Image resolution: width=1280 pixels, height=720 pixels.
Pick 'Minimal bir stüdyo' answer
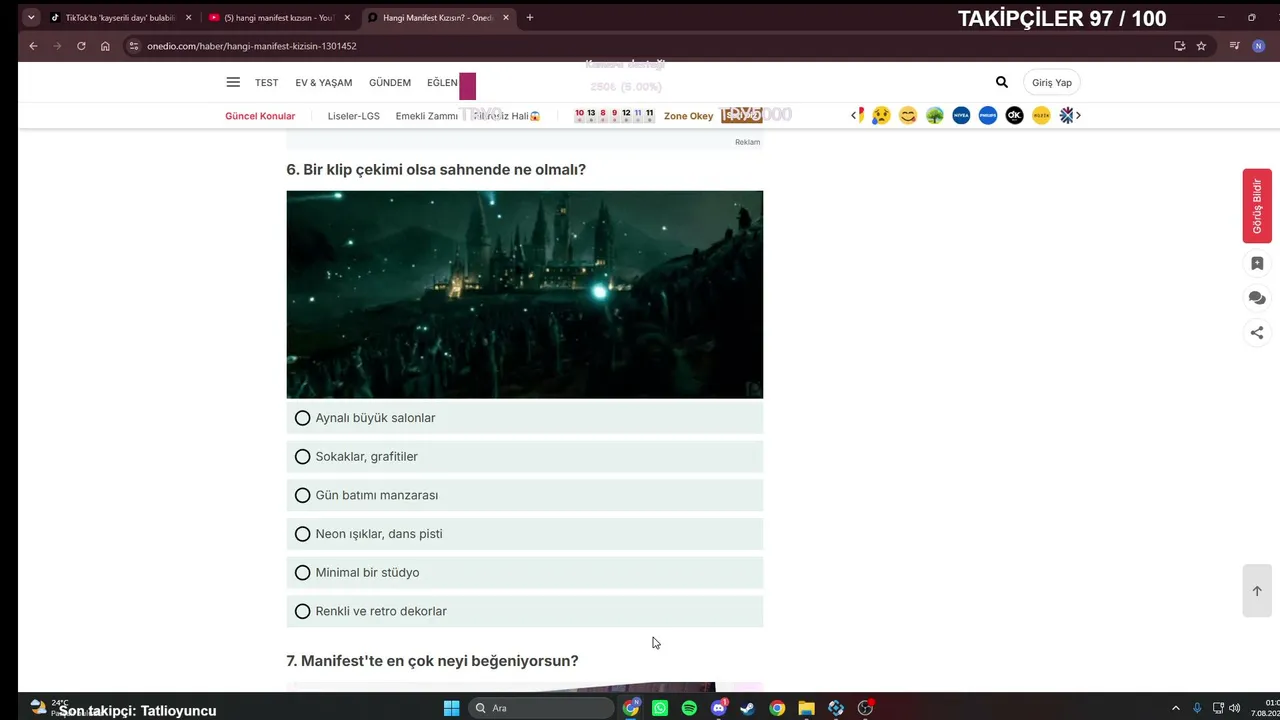point(524,573)
